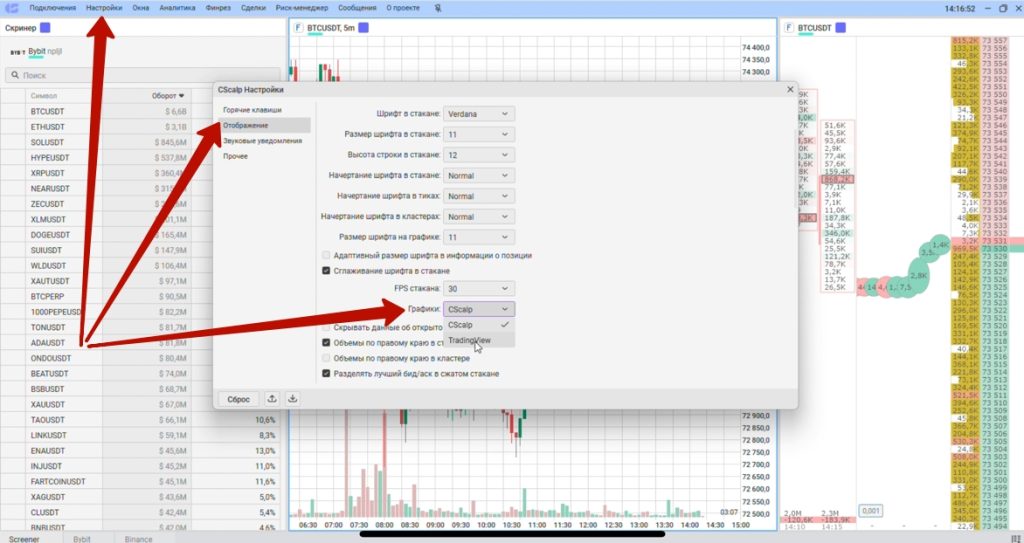This screenshot has width=1024, height=543.
Task: Open the Подключения menu
Action: pos(52,8)
